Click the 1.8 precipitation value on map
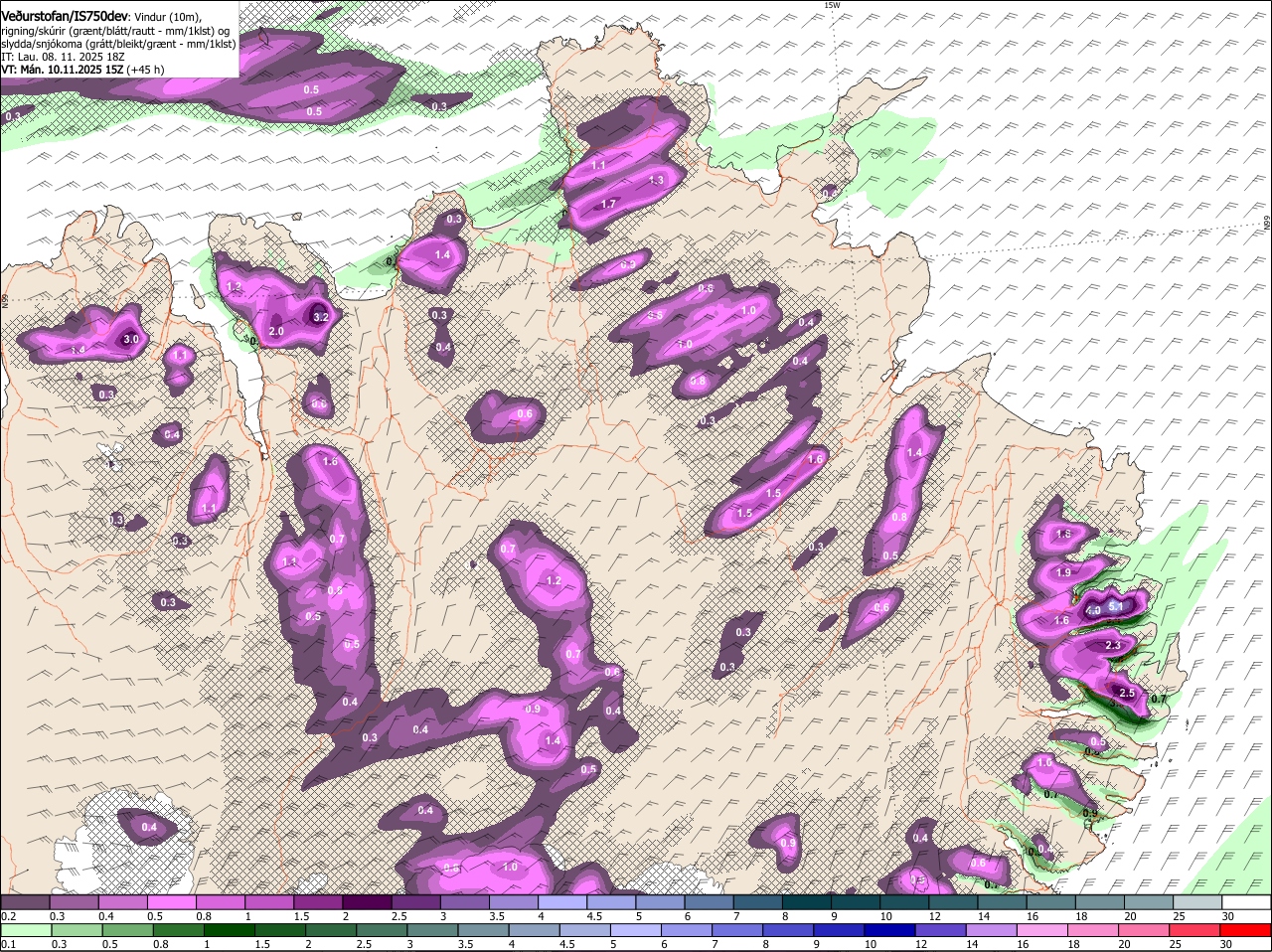This screenshot has width=1272, height=952. pyautogui.click(x=1063, y=534)
